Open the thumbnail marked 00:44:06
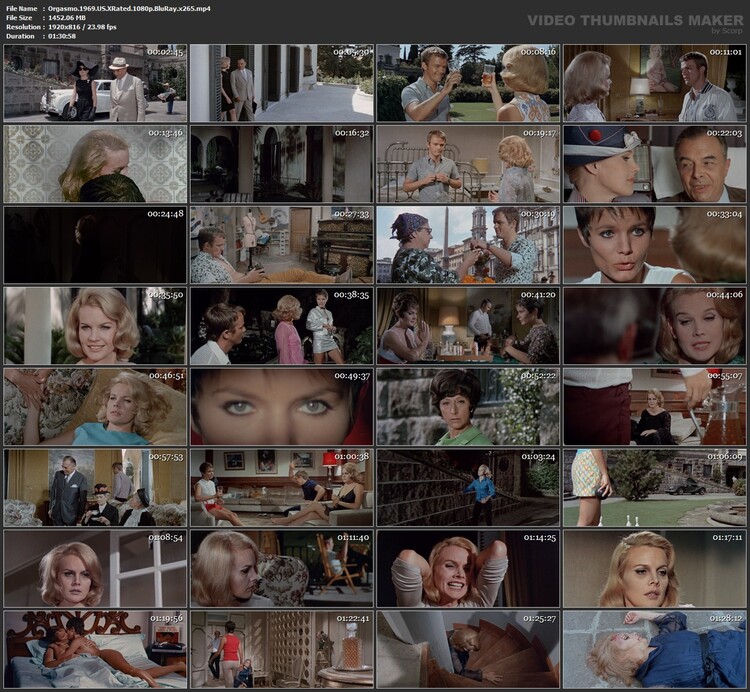The height and width of the screenshot is (692, 750). [655, 326]
